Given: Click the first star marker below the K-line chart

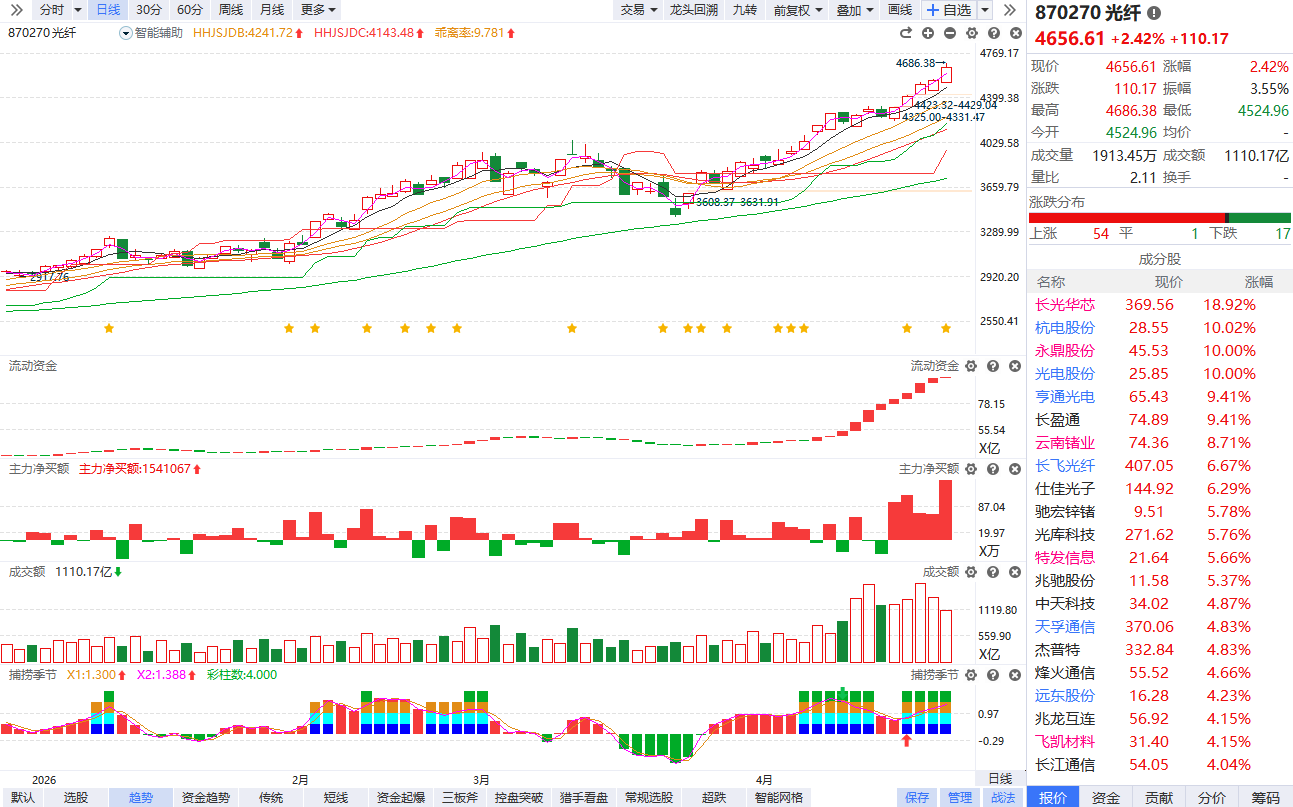Looking at the screenshot, I should (x=109, y=328).
